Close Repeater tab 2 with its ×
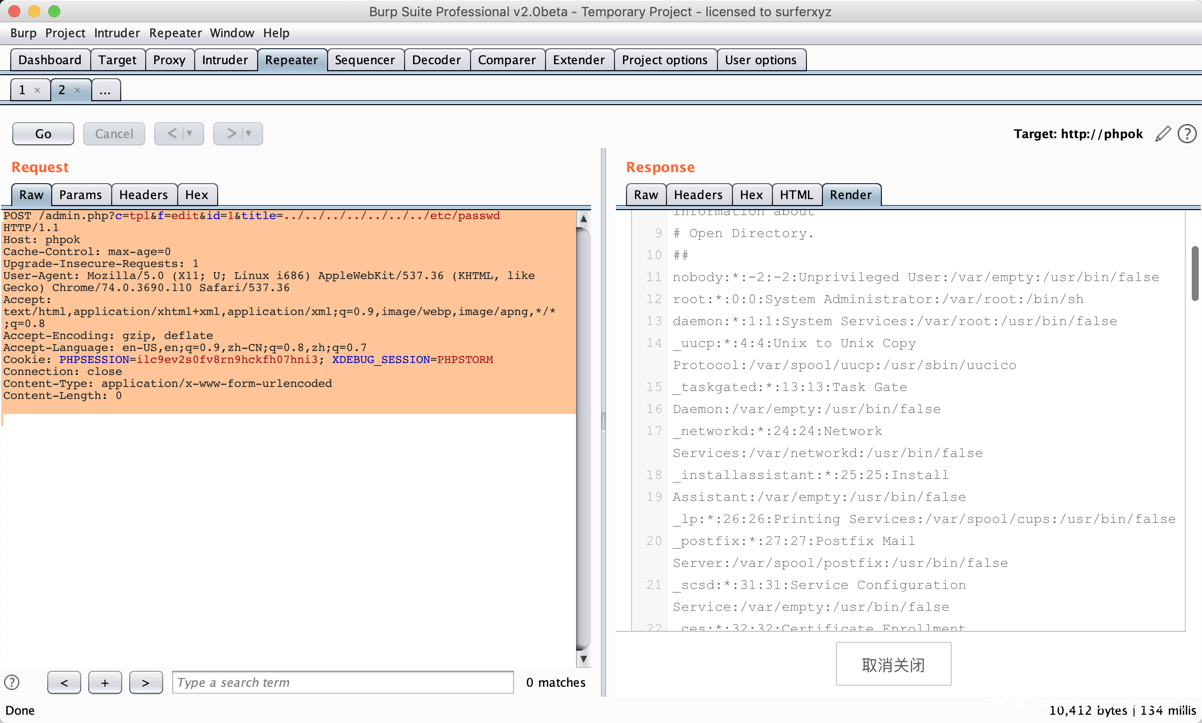 78,90
